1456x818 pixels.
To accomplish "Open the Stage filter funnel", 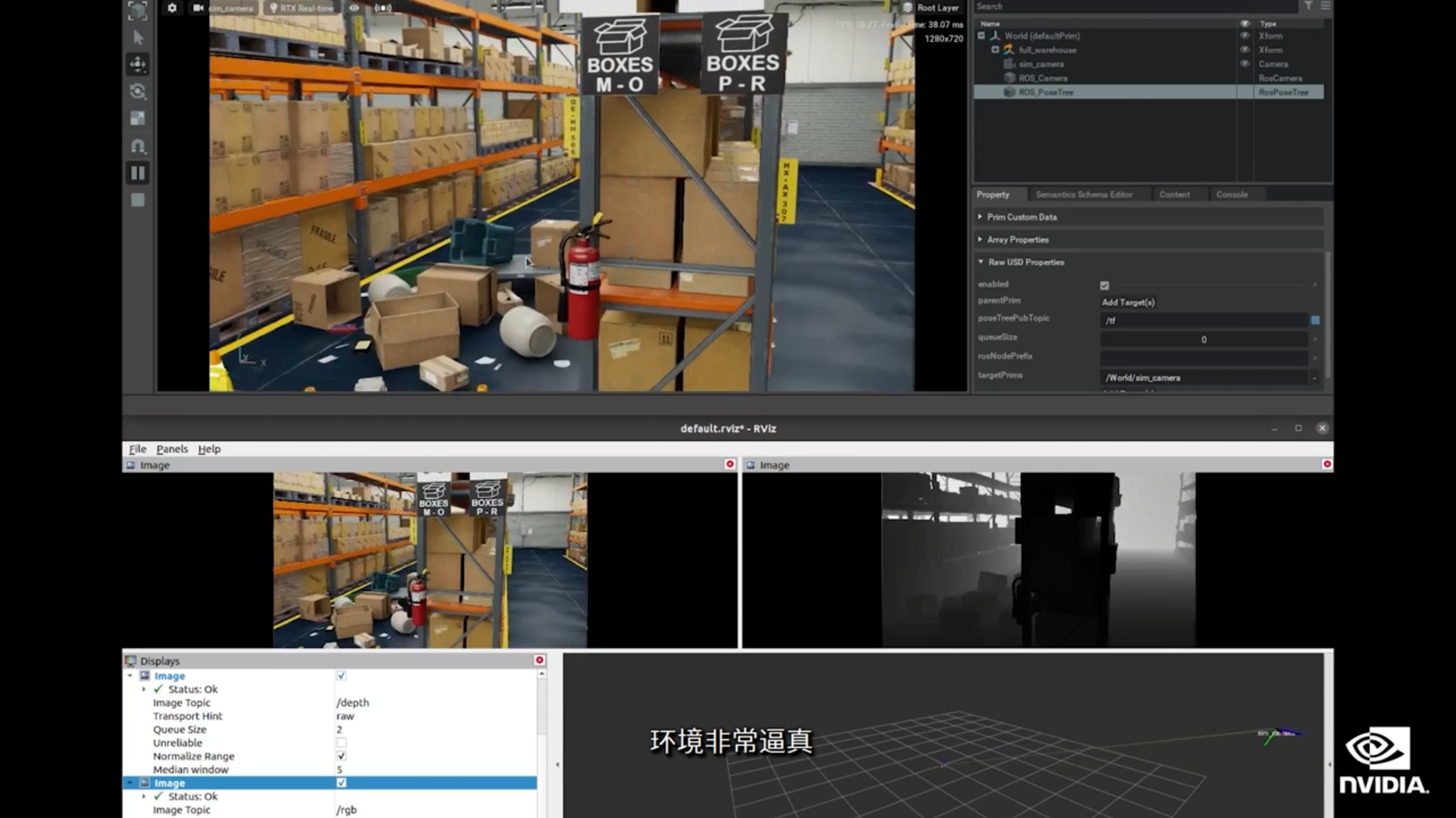I will pyautogui.click(x=1309, y=6).
